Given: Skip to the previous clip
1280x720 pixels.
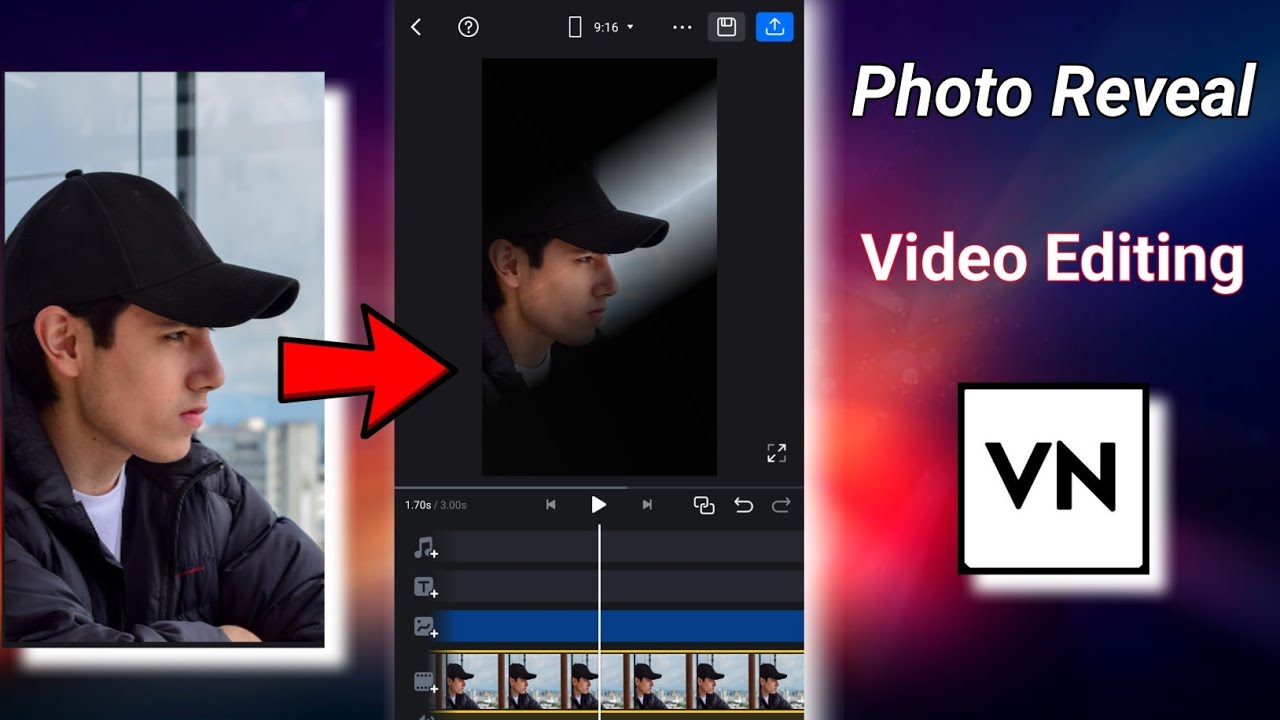Looking at the screenshot, I should (x=550, y=505).
